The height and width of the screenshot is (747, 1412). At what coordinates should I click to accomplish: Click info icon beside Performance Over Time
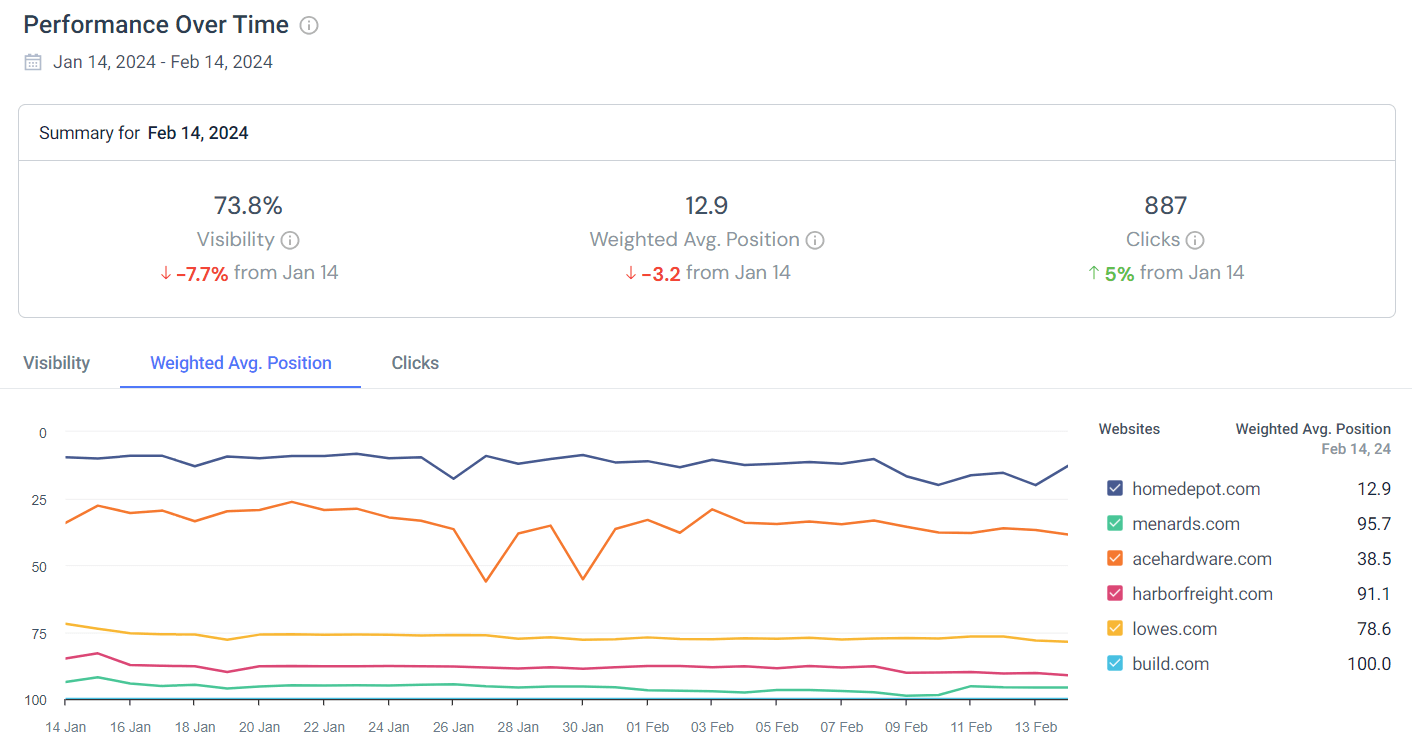click(x=309, y=26)
